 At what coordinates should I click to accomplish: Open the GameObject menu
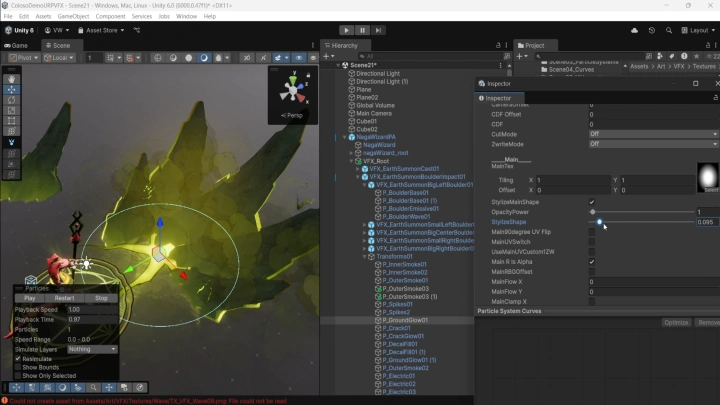(73, 16)
